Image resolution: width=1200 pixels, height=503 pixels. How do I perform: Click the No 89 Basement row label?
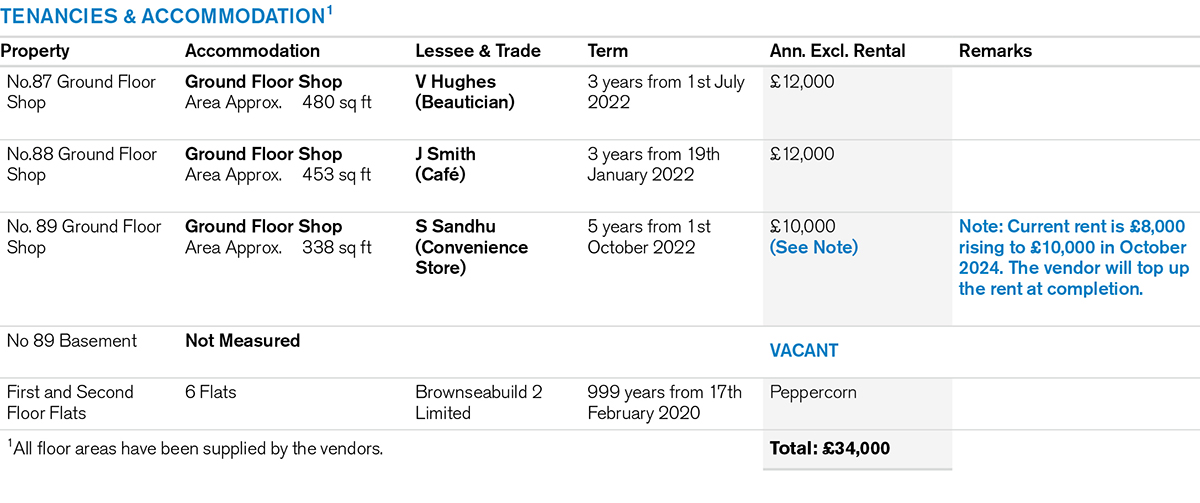tap(70, 341)
